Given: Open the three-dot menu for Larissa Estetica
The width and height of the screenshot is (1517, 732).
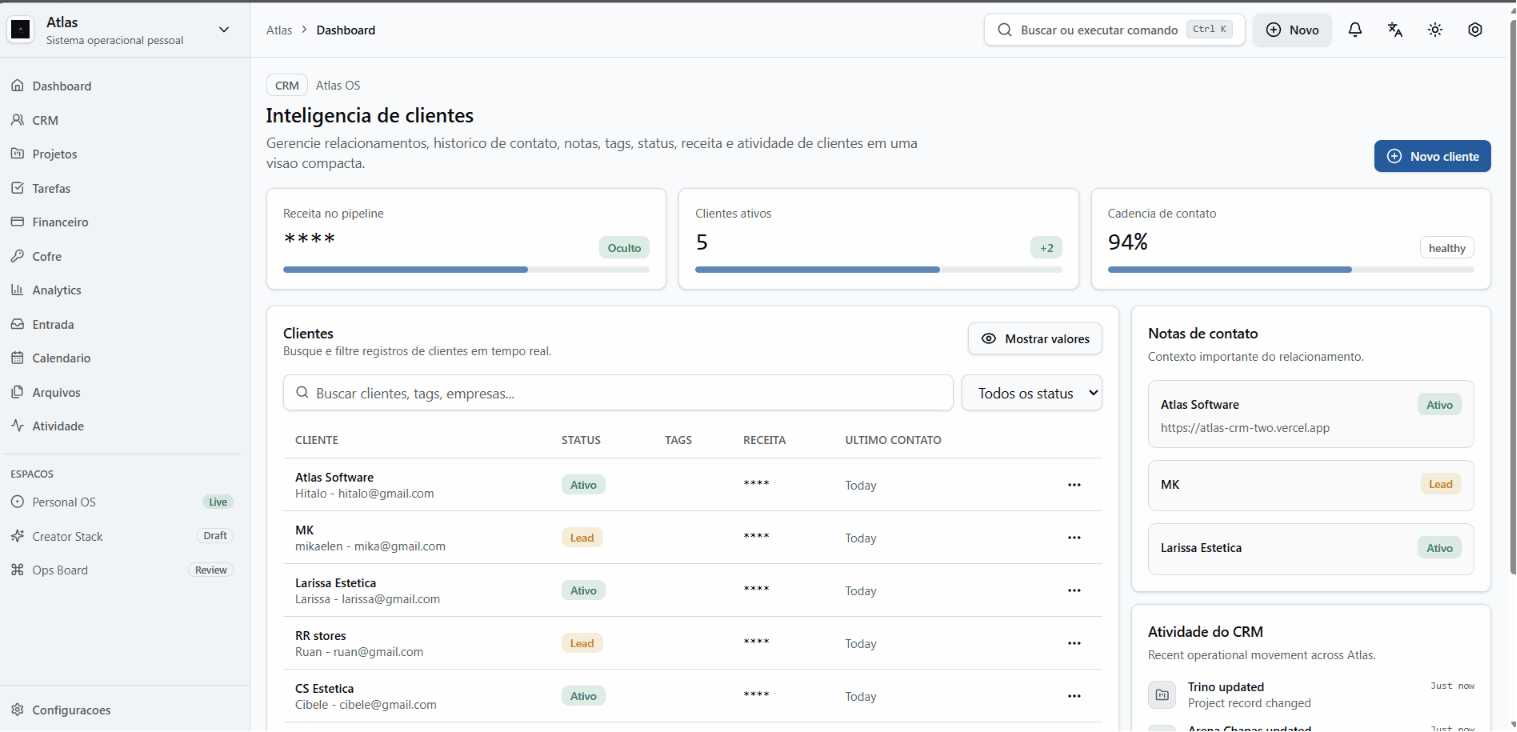Looking at the screenshot, I should [1074, 591].
